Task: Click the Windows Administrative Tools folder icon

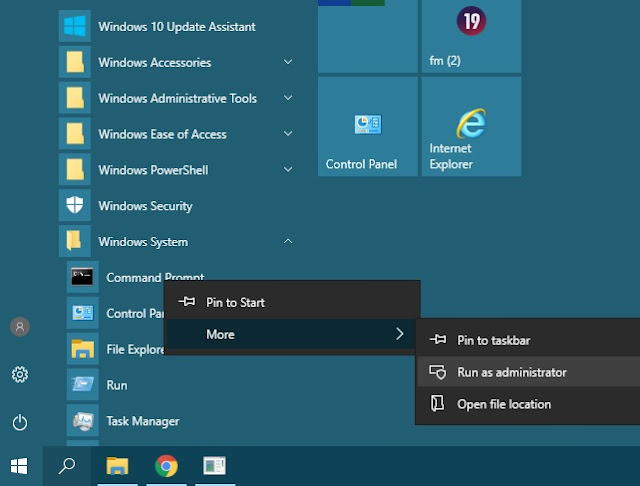Action: point(75,98)
